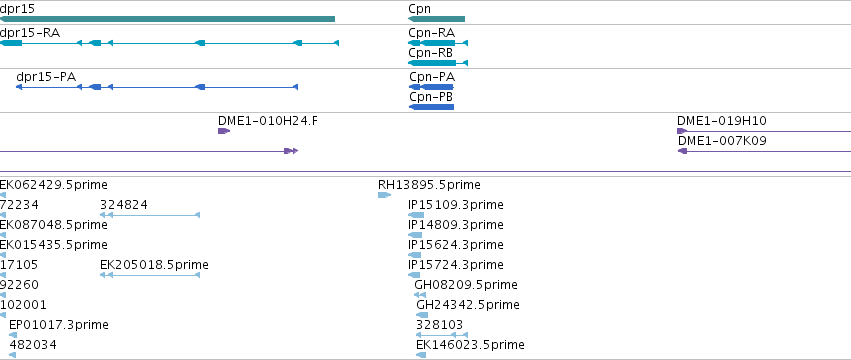Click the RH13895.5prime EST arrow
The width and height of the screenshot is (851, 360).
(384, 195)
